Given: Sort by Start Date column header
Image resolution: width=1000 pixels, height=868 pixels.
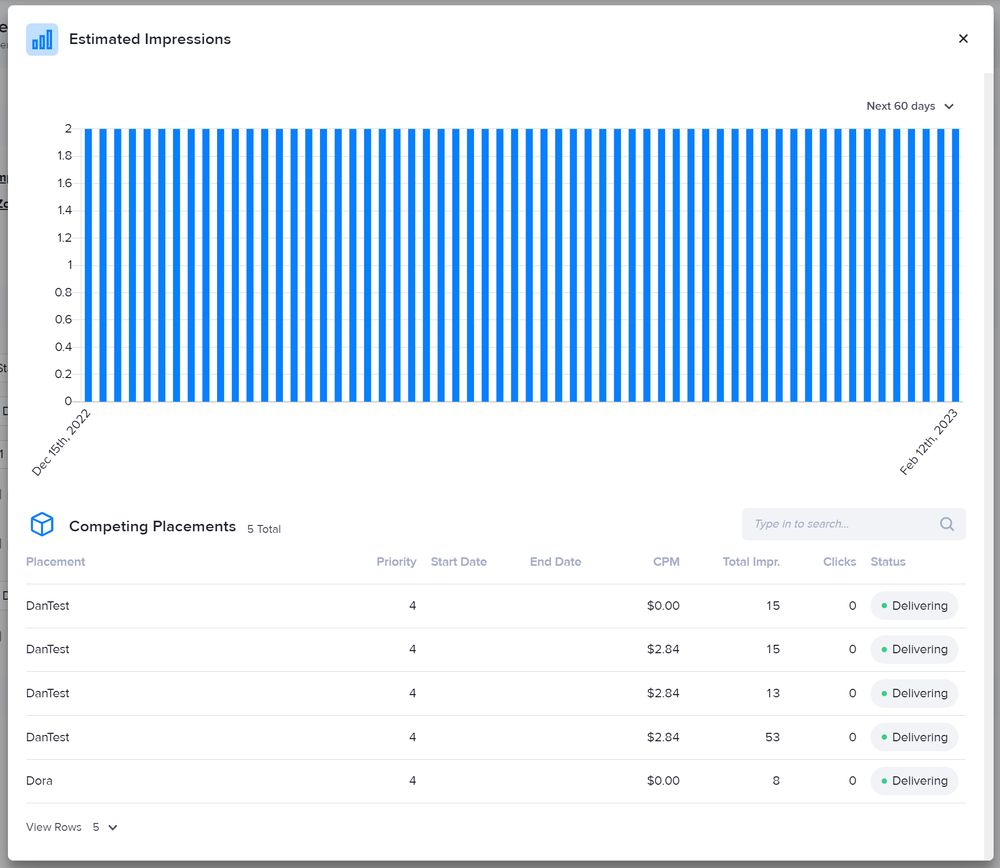Looking at the screenshot, I should tap(459, 562).
